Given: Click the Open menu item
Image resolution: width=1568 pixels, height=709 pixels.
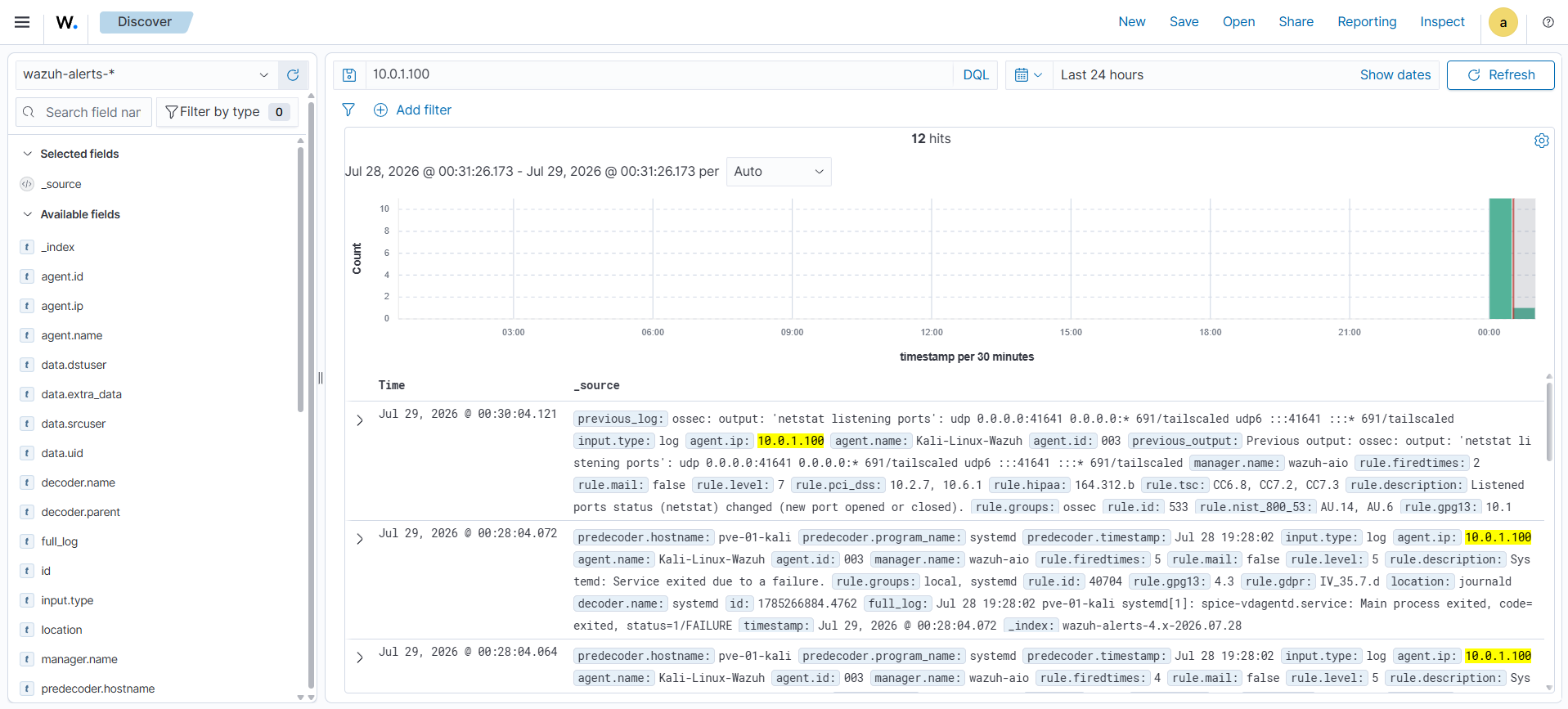Looking at the screenshot, I should [x=1238, y=22].
